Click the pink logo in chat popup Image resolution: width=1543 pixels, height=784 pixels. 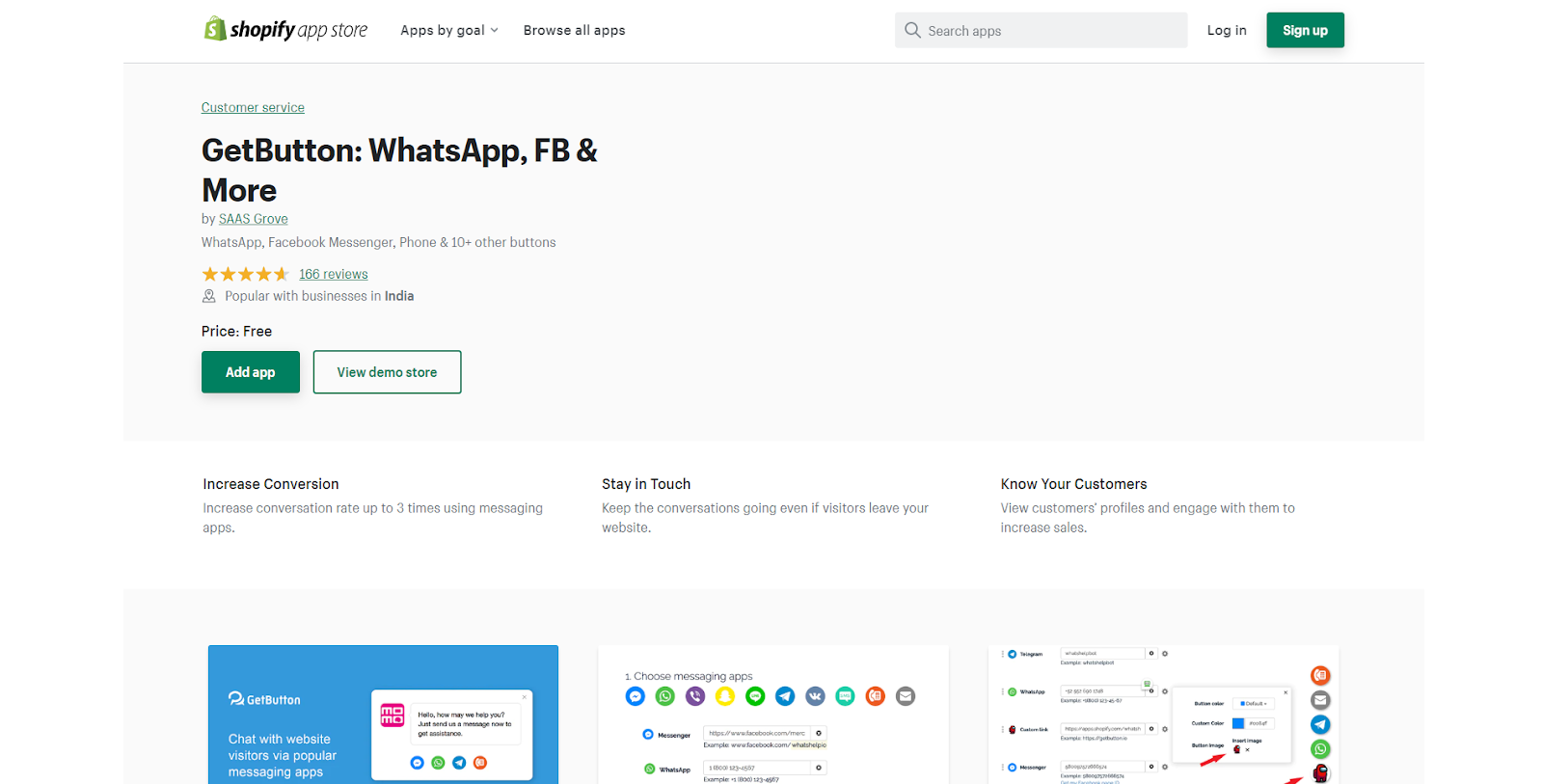[393, 715]
